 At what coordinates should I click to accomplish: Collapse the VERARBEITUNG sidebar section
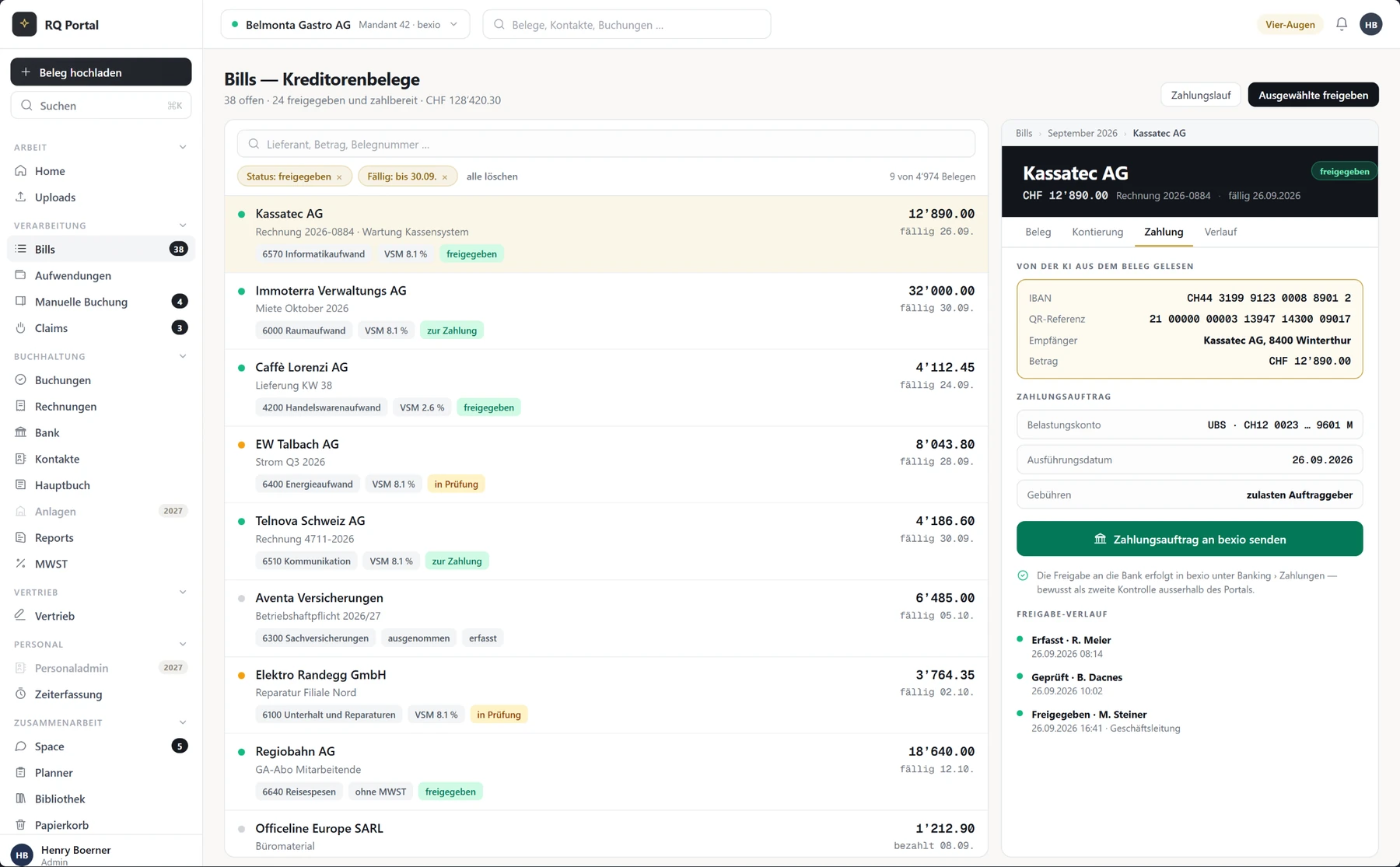pos(183,225)
